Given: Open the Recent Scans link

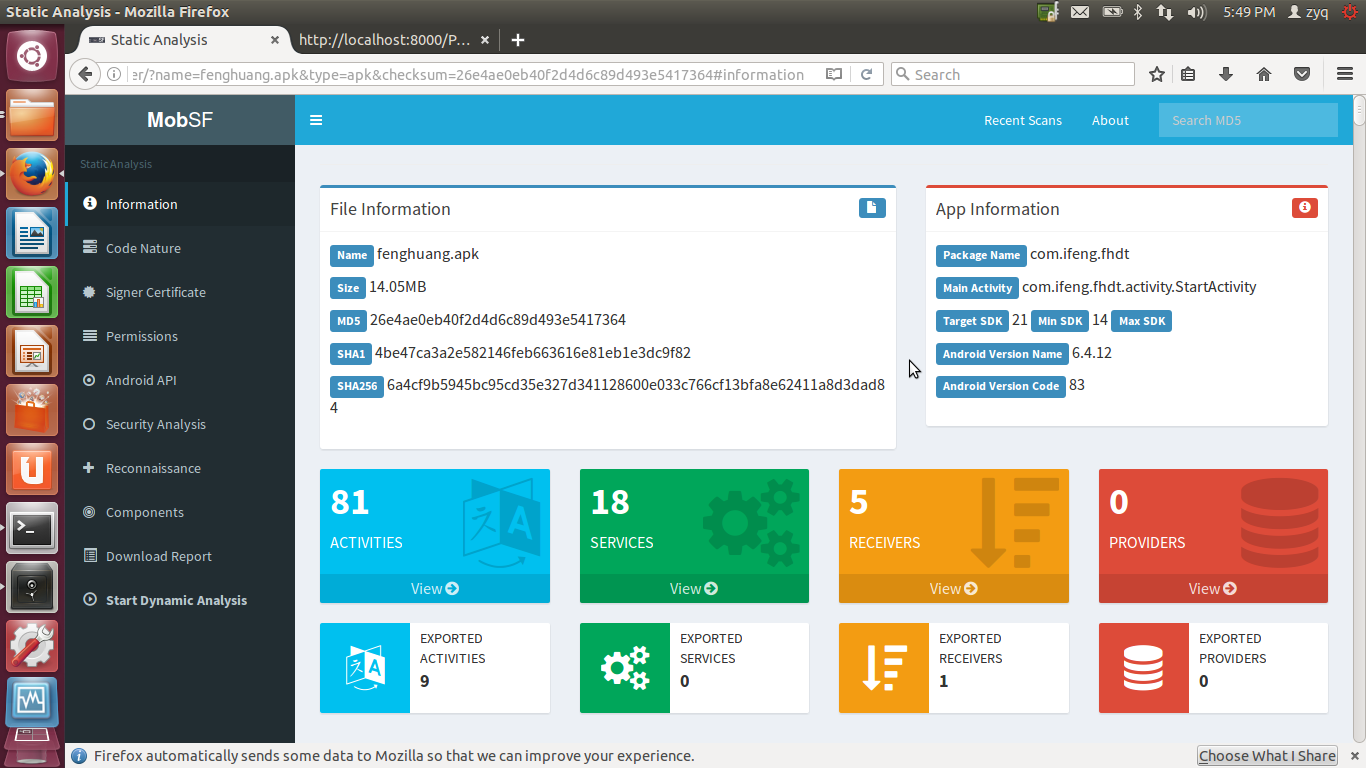Looking at the screenshot, I should (x=1023, y=120).
